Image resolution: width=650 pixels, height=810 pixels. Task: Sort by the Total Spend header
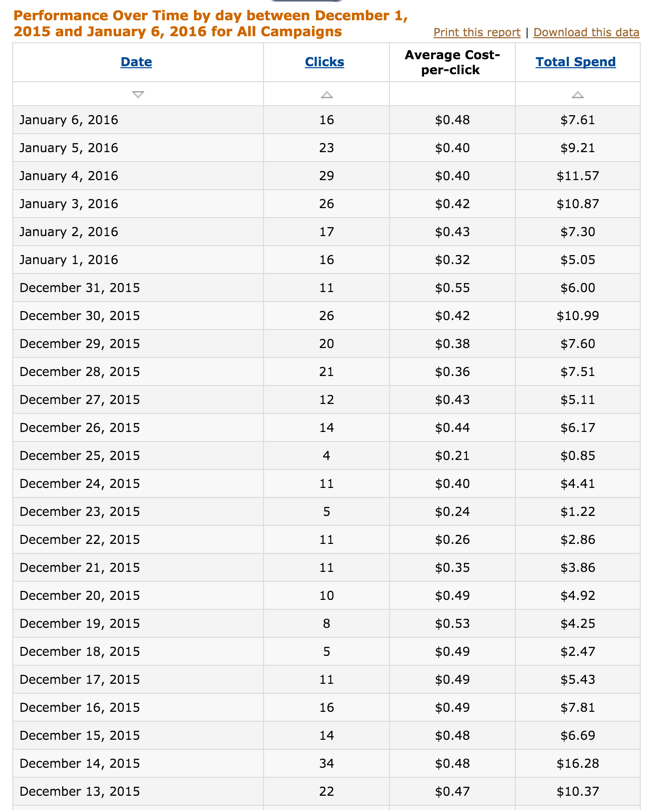click(575, 62)
